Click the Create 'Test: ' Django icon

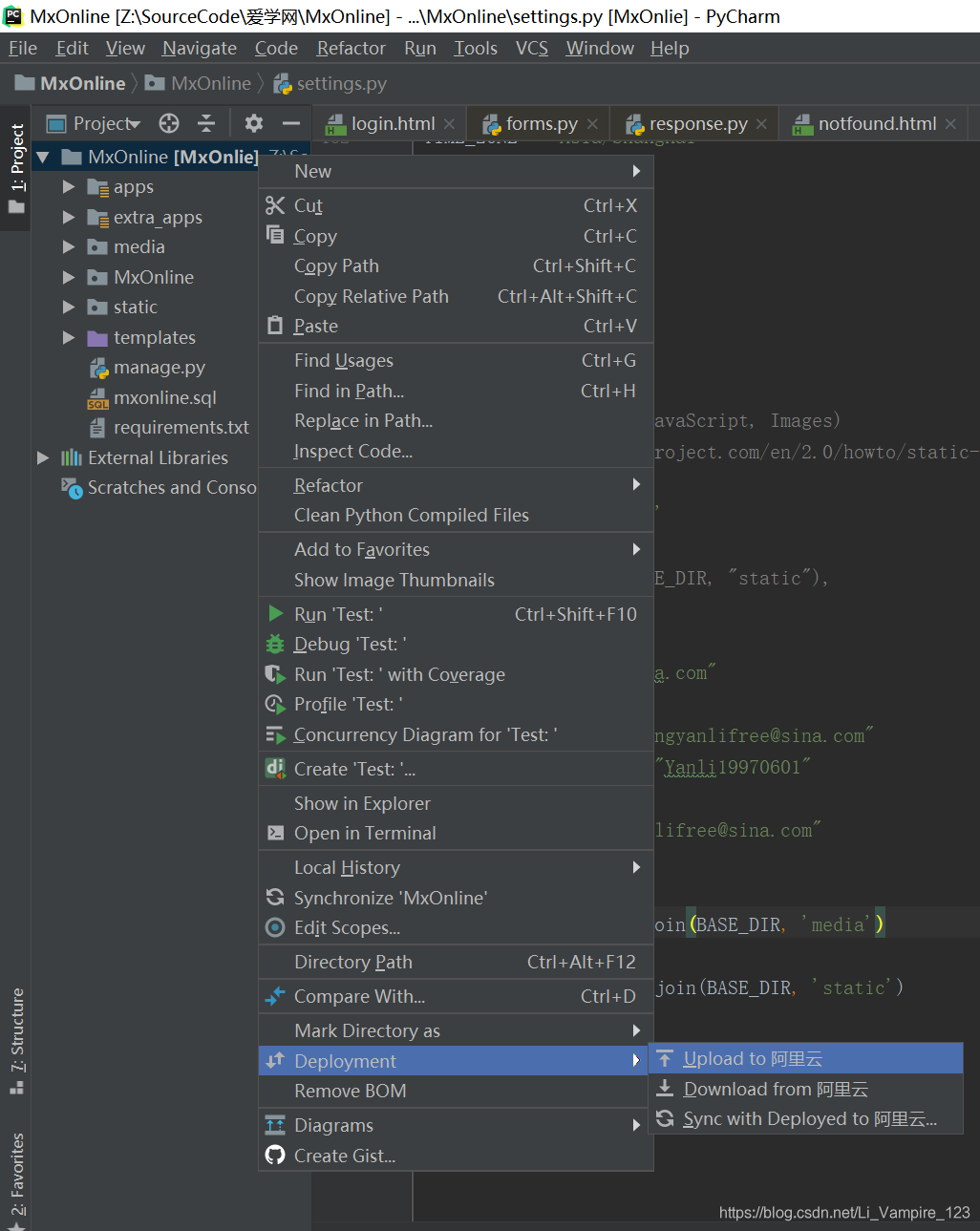[x=275, y=768]
